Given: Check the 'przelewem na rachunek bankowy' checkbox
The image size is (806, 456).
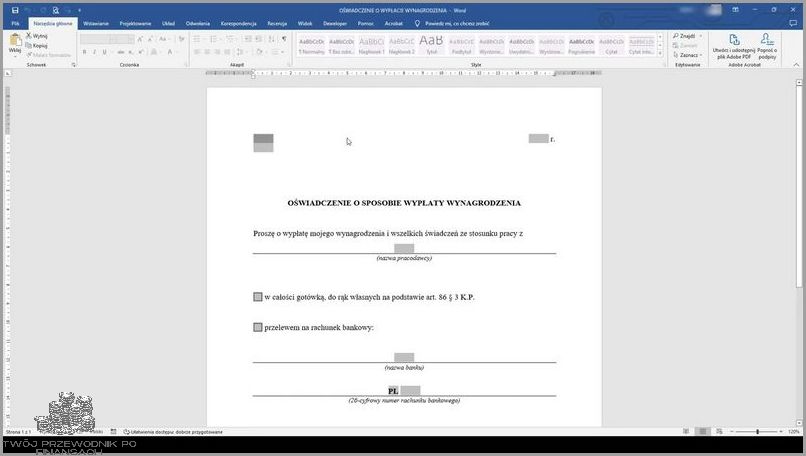Looking at the screenshot, I should (x=258, y=327).
